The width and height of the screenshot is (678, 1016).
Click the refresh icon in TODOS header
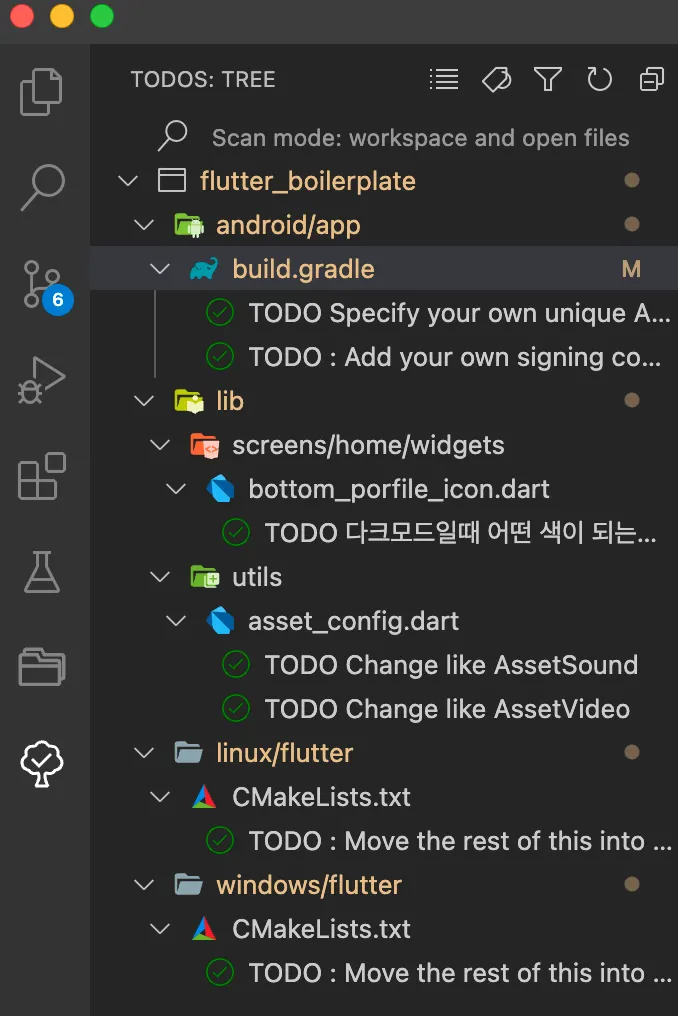pyautogui.click(x=599, y=80)
